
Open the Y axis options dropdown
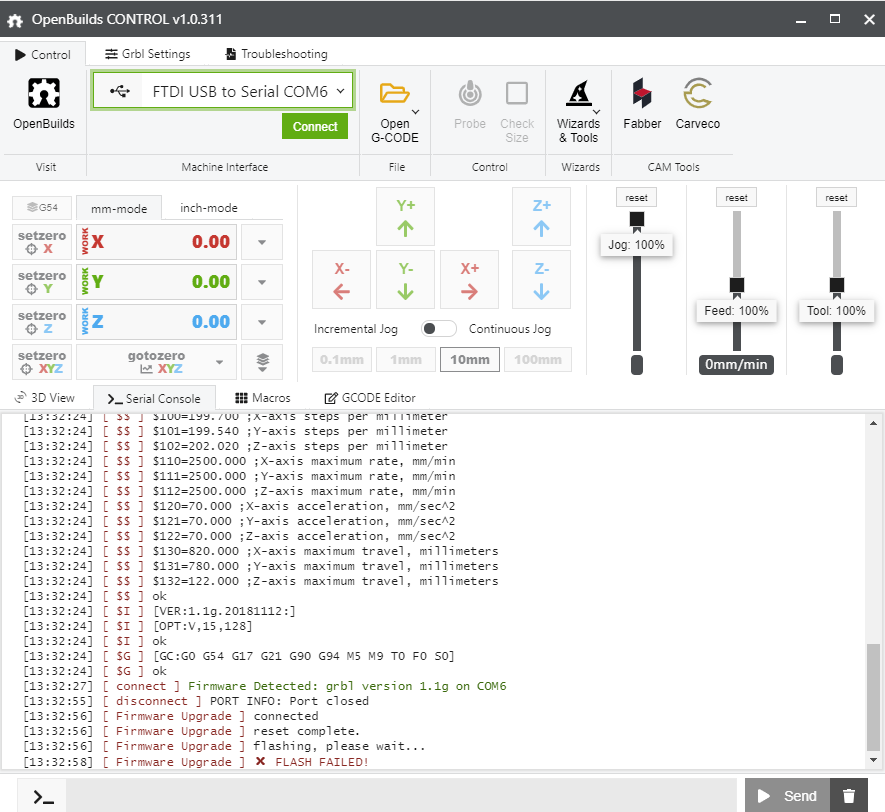262,282
